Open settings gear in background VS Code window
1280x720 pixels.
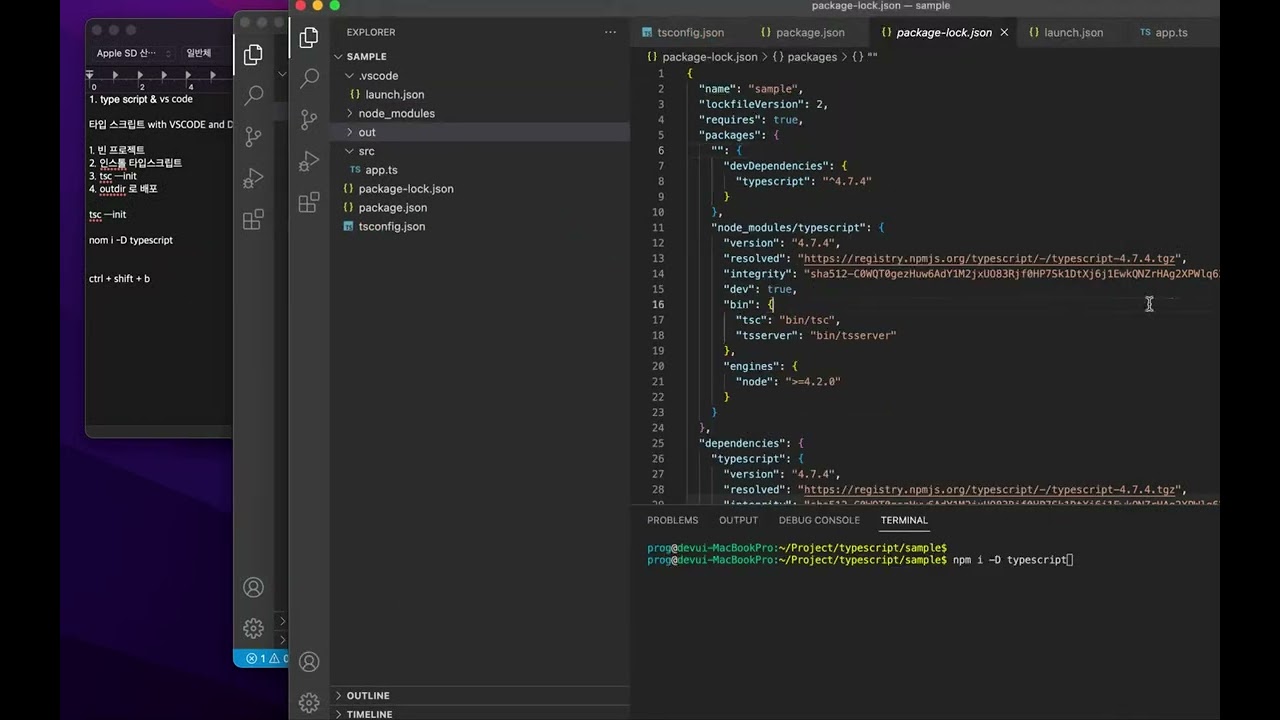pos(253,628)
